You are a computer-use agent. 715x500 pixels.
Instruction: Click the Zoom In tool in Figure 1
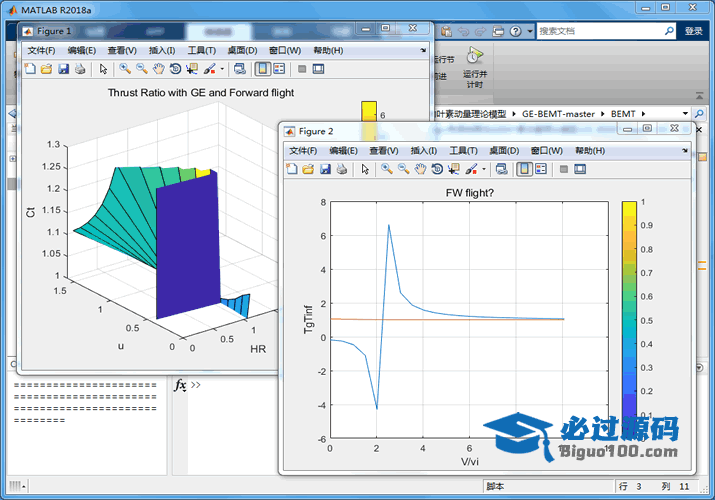coord(125,69)
